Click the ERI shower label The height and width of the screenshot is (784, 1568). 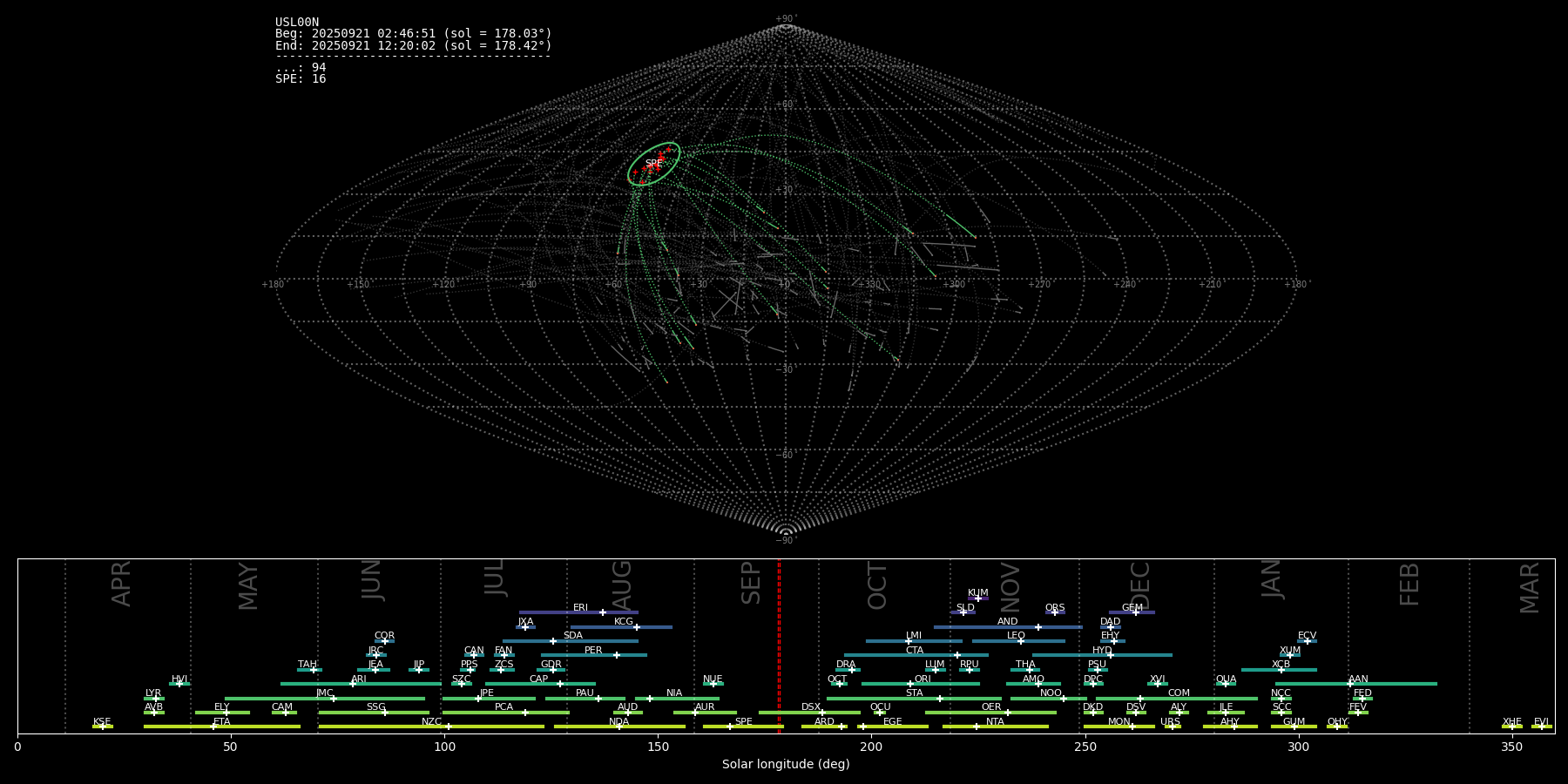580,608
